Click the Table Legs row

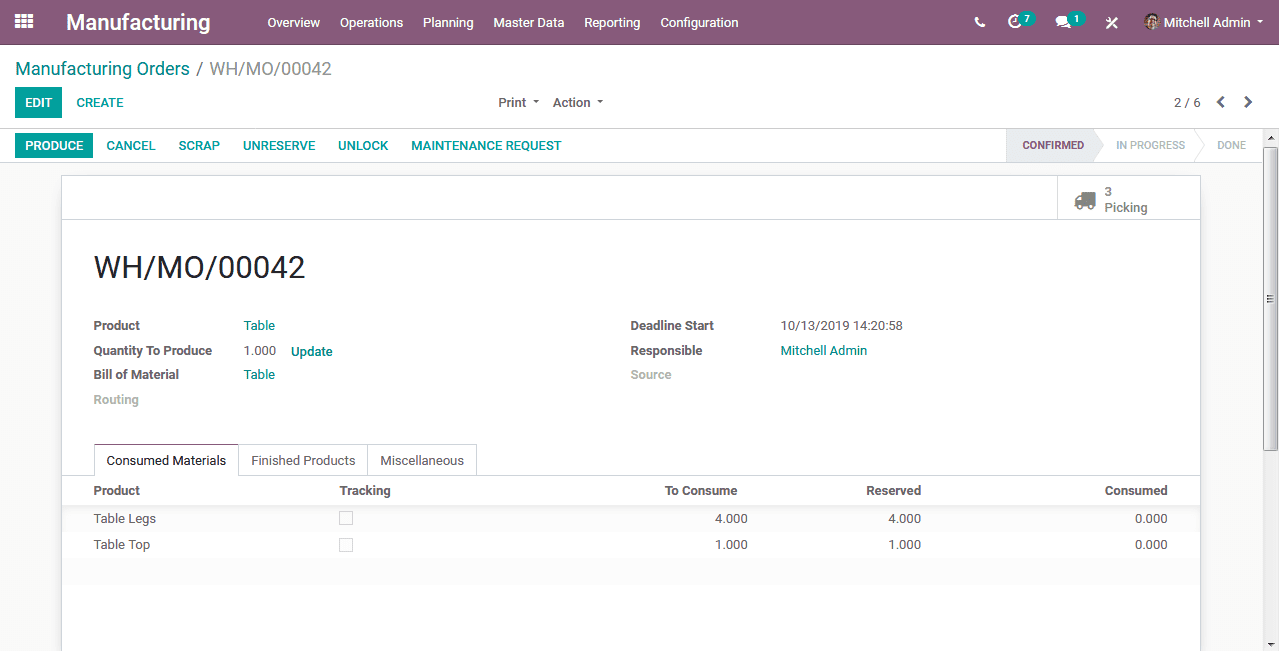630,518
